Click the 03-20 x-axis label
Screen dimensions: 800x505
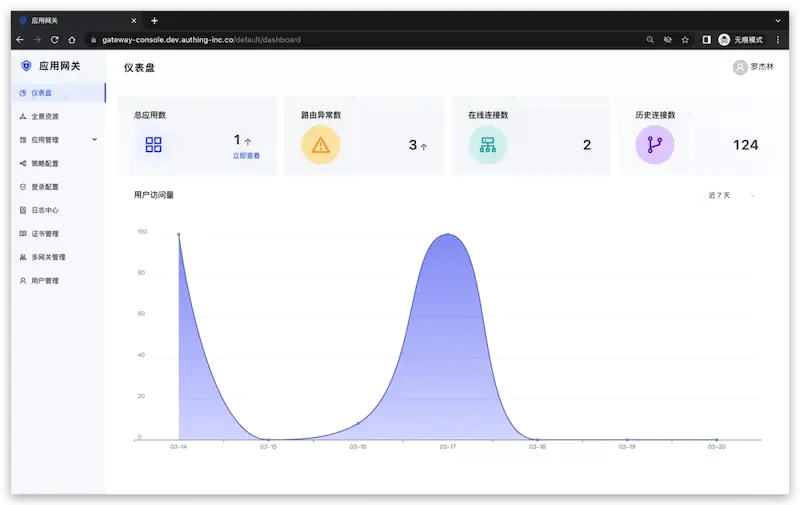coord(717,447)
